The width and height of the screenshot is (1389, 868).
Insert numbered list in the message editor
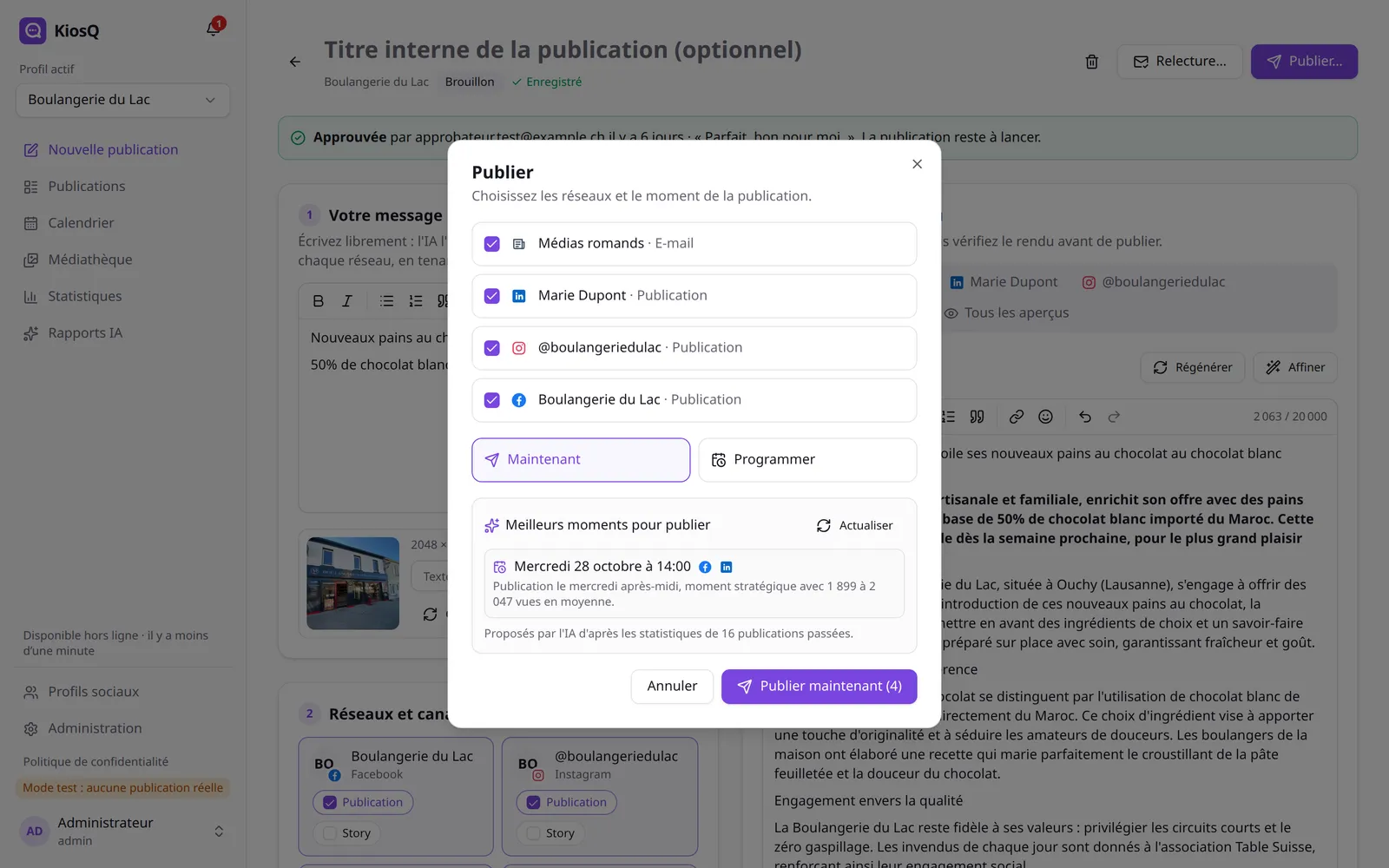click(416, 301)
